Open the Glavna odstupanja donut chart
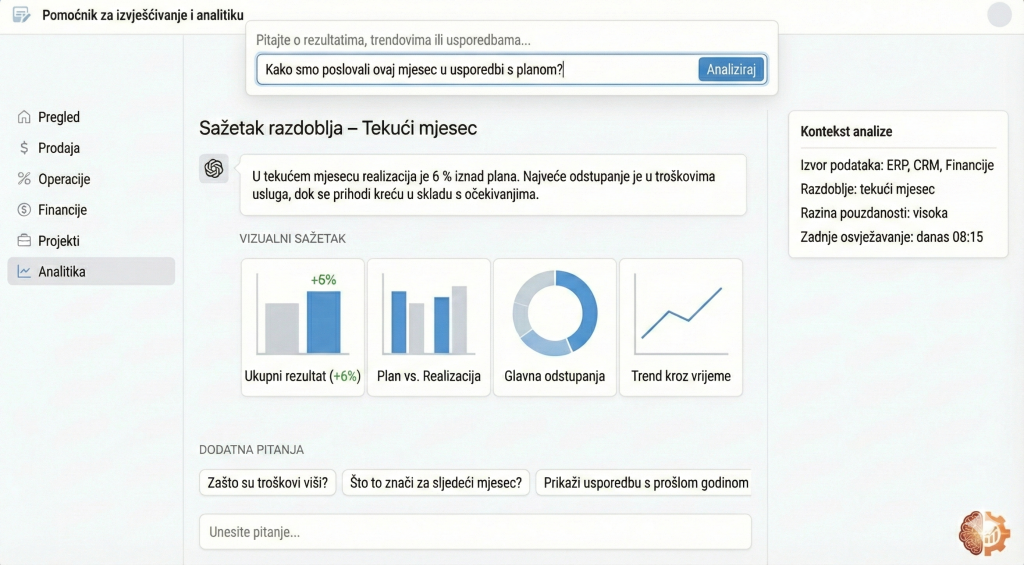The image size is (1024, 565). (x=554, y=327)
